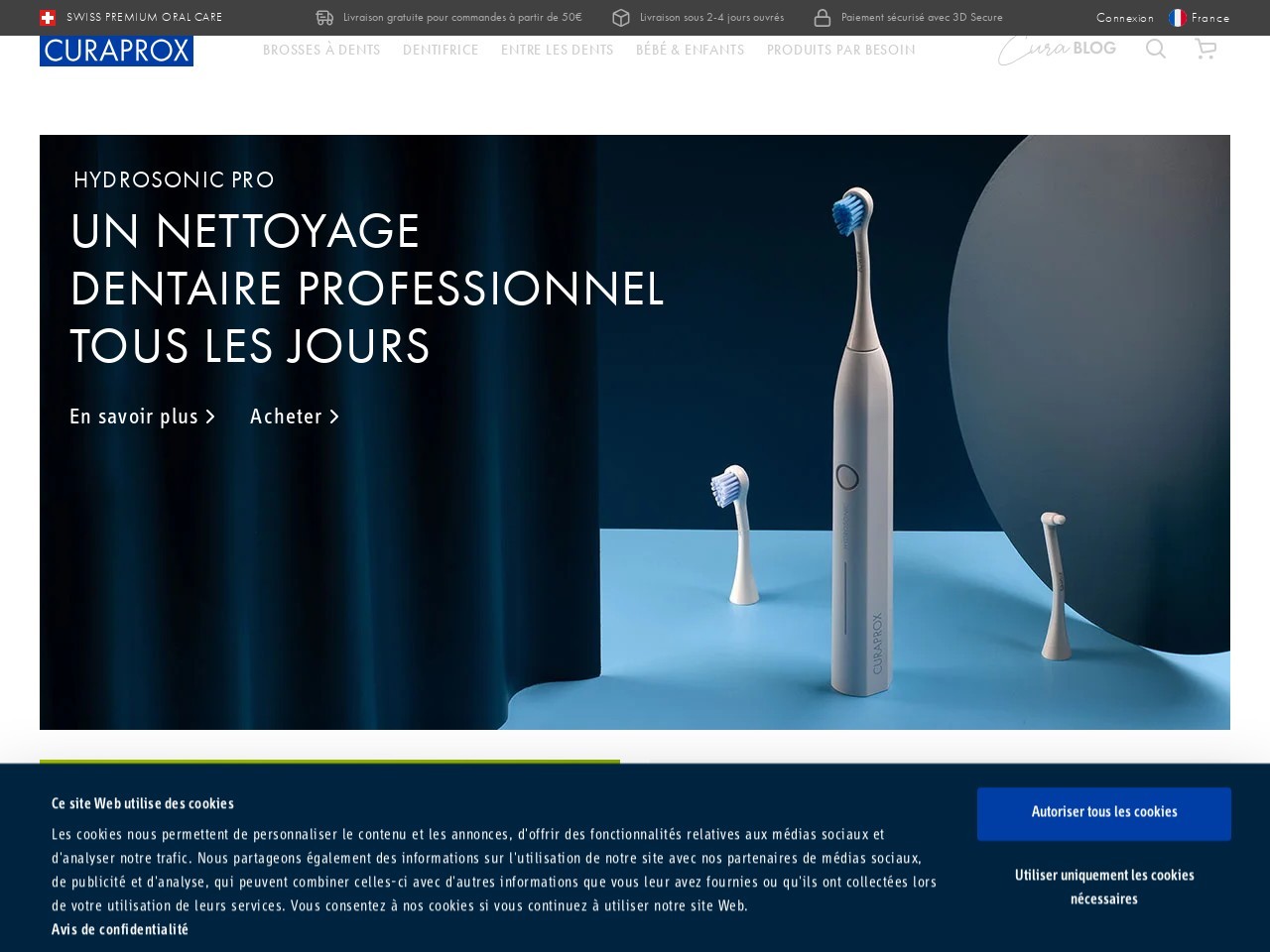Click the package box icon
This screenshot has height=952, width=1270.
621,18
